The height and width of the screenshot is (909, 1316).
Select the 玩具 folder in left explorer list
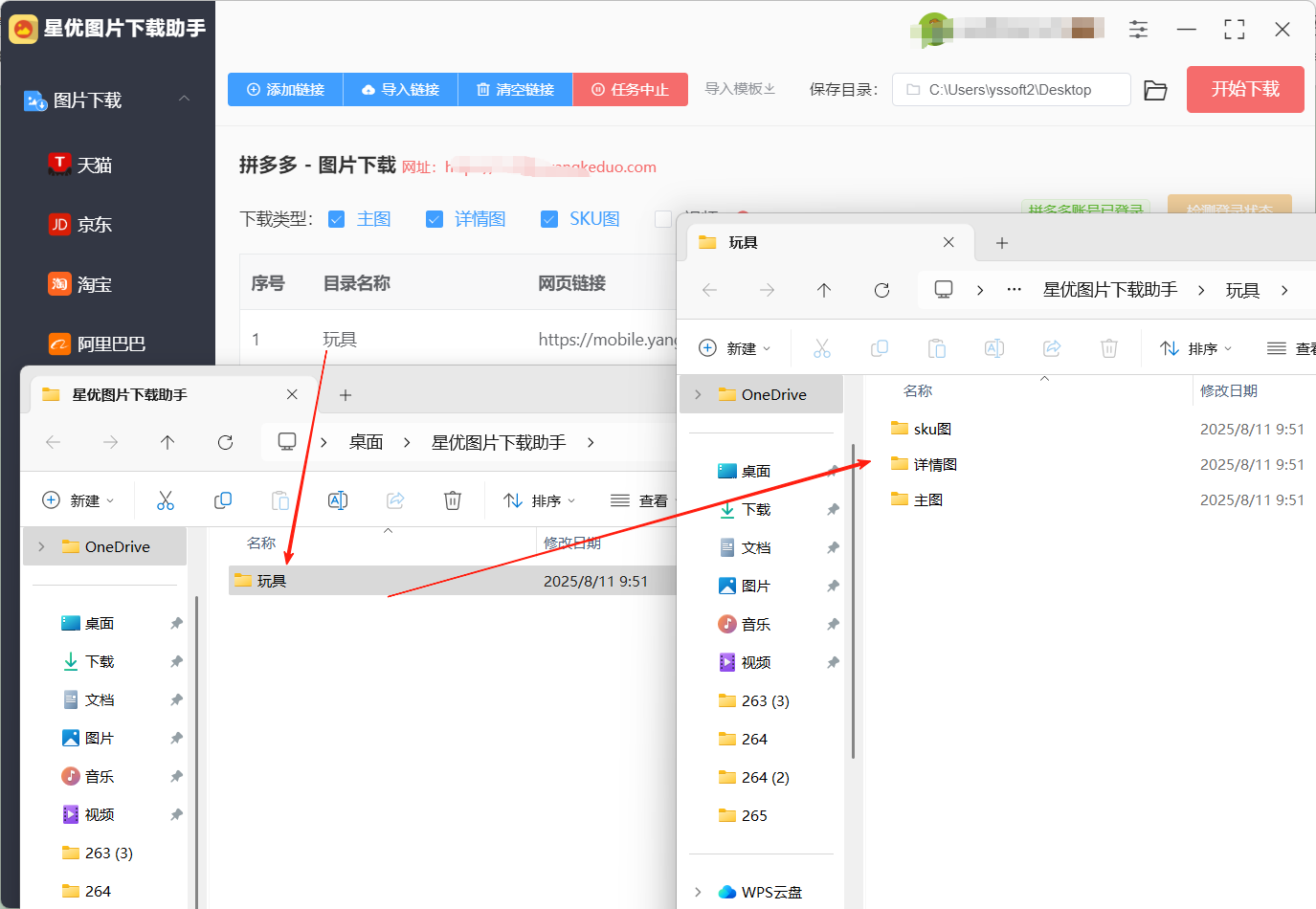[452, 581]
